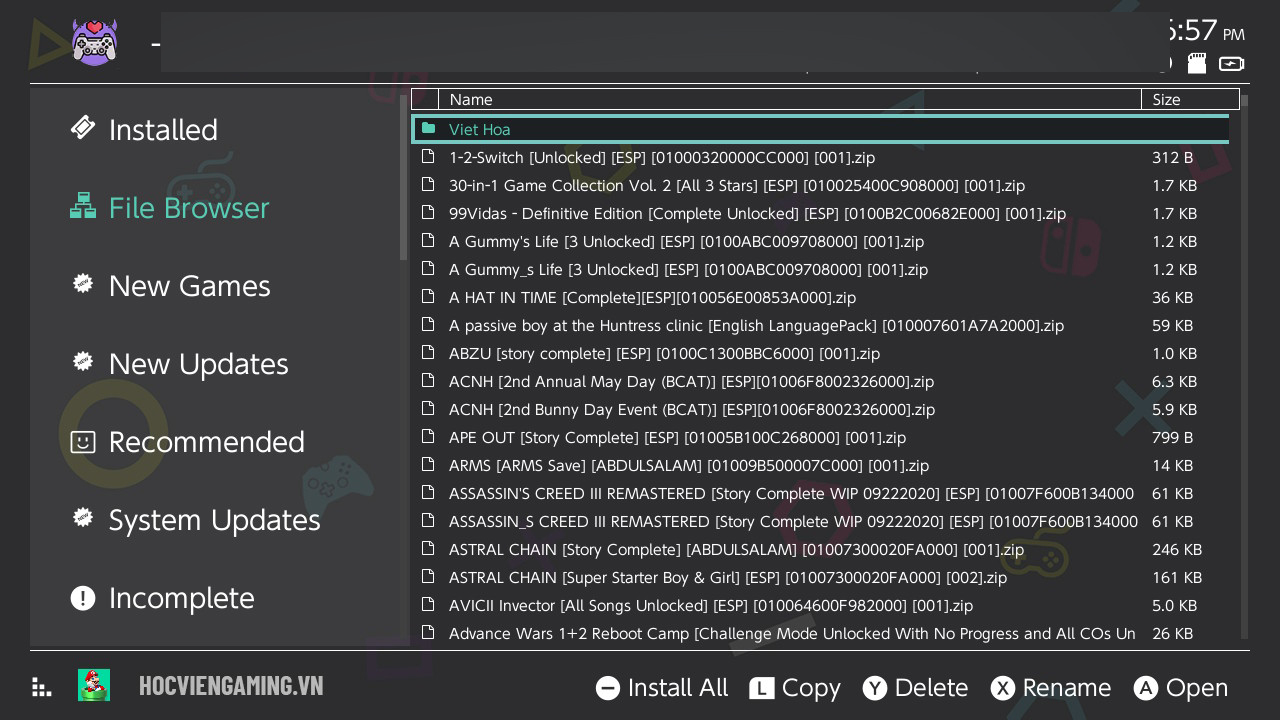
Task: Open System Updates section
Action: click(195, 520)
